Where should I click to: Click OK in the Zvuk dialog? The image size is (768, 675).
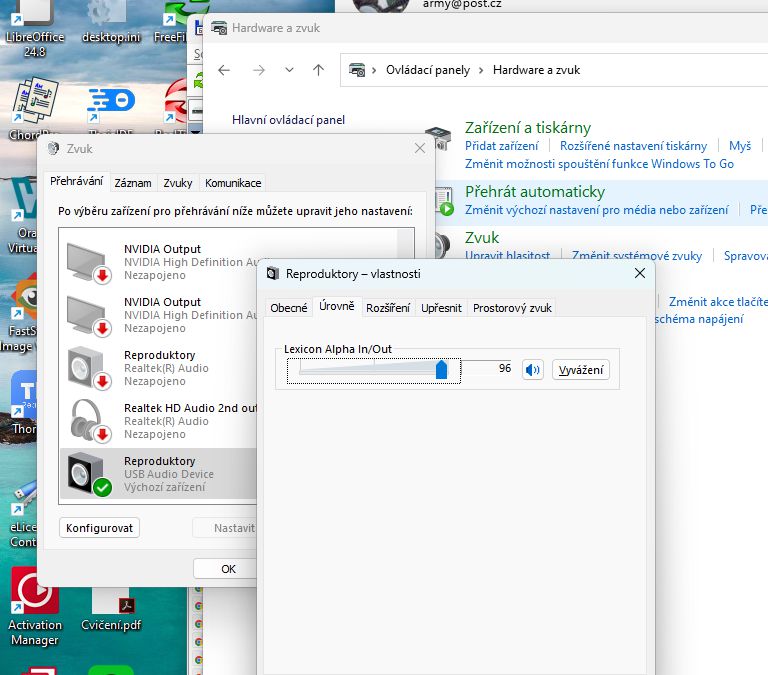coord(226,569)
